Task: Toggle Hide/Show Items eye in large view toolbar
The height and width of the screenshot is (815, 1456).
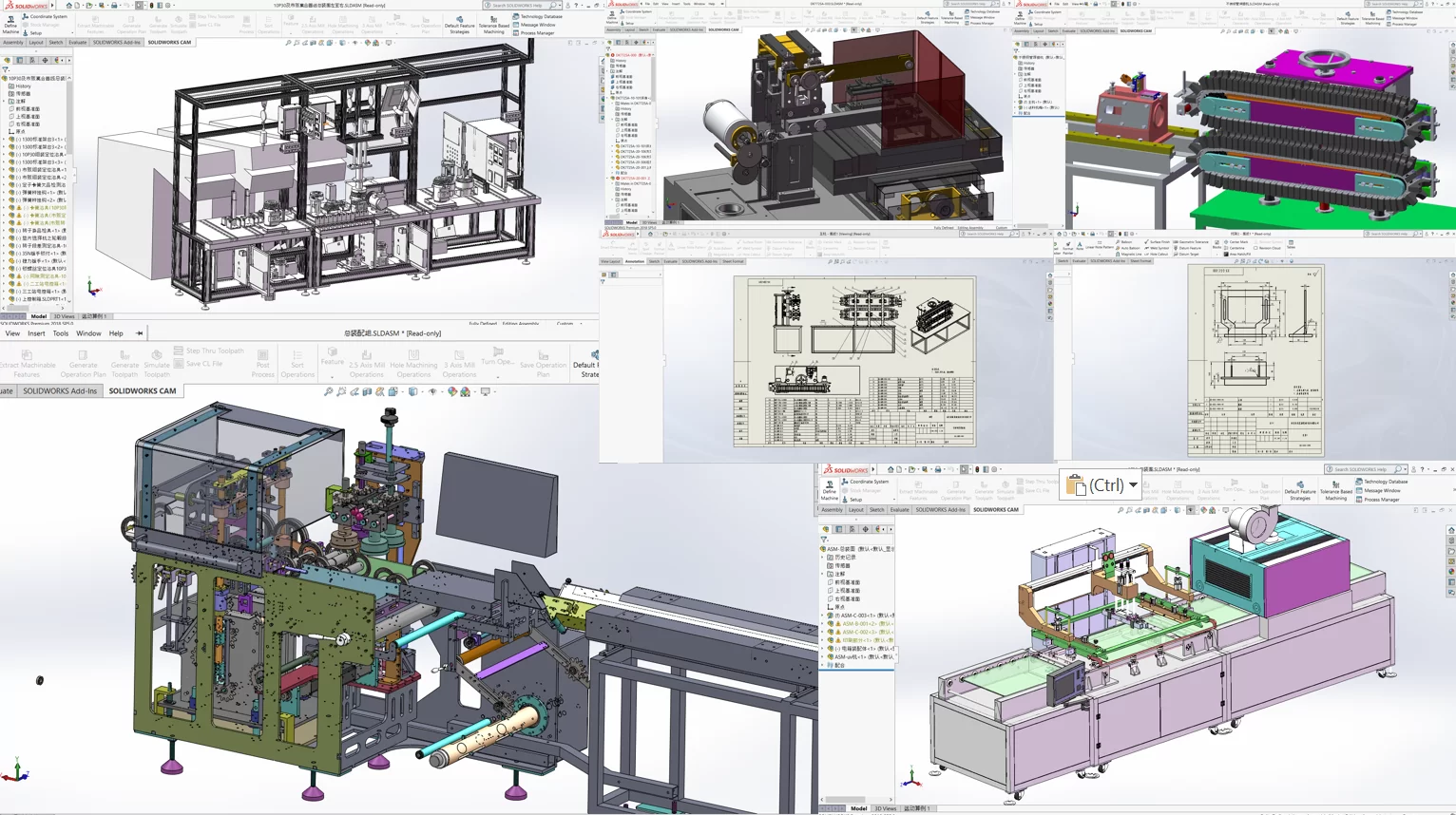Action: click(x=432, y=391)
